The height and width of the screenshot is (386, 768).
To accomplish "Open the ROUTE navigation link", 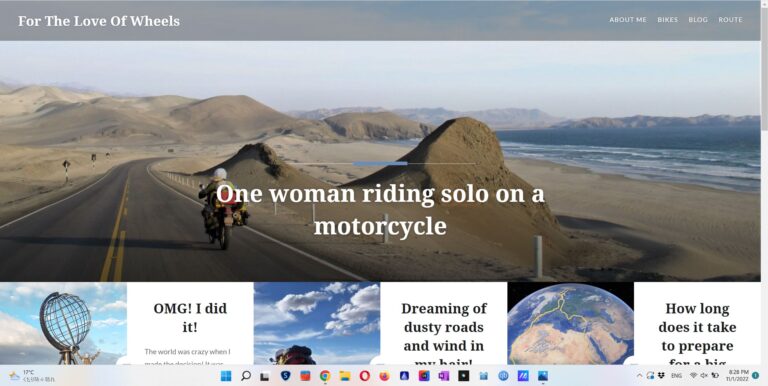I will pyautogui.click(x=730, y=20).
